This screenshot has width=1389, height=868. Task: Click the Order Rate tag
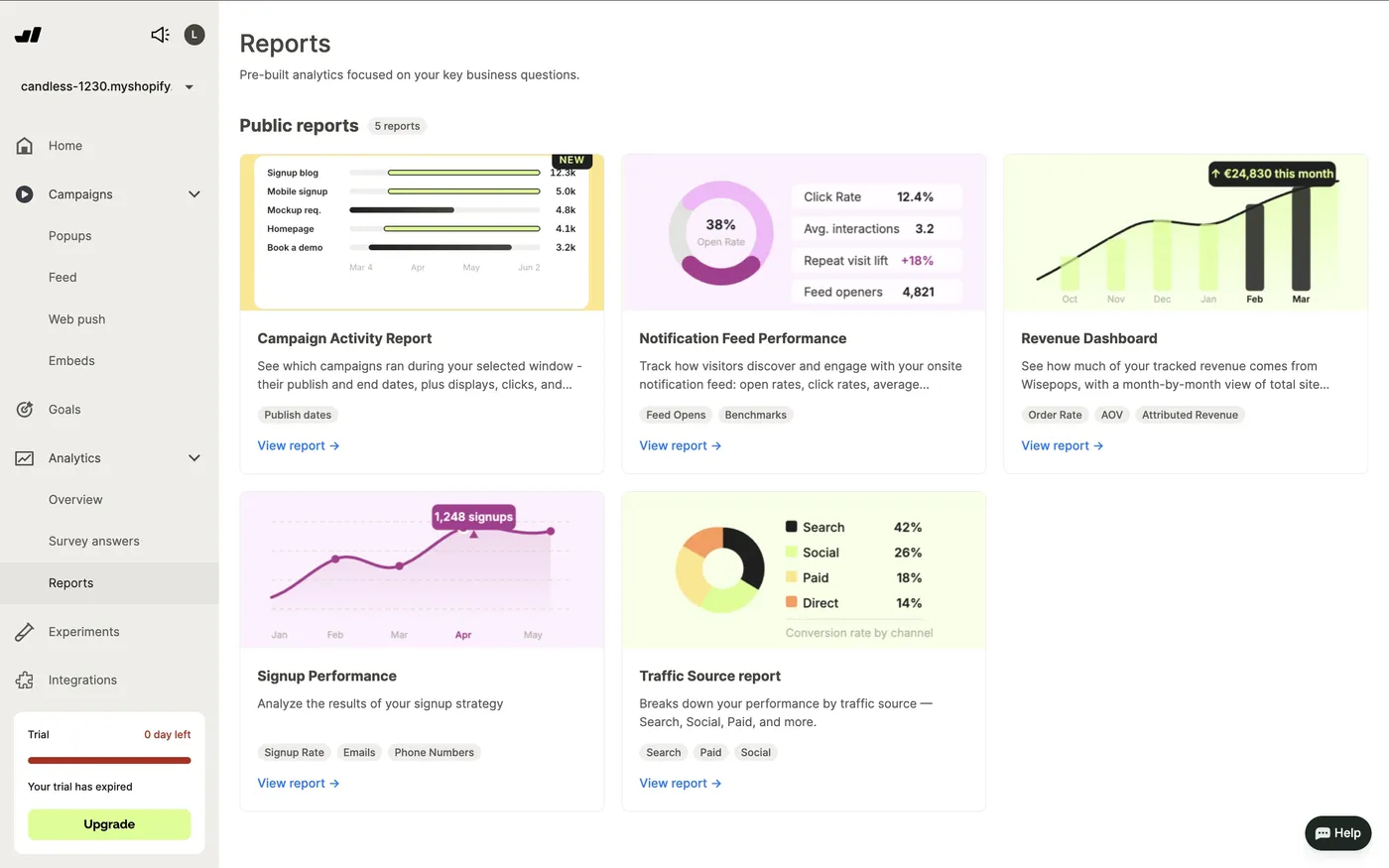pyautogui.click(x=1055, y=416)
